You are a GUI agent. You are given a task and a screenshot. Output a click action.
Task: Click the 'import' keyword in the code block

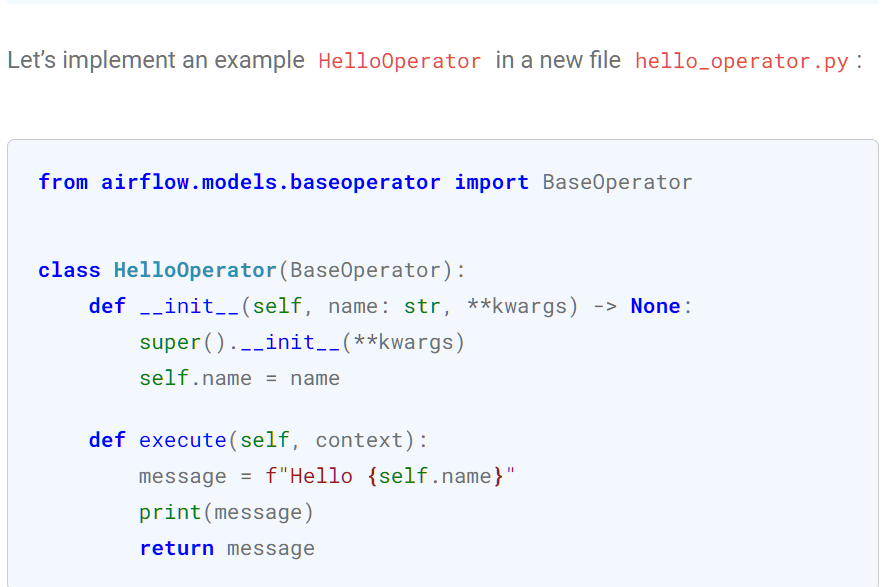(492, 182)
